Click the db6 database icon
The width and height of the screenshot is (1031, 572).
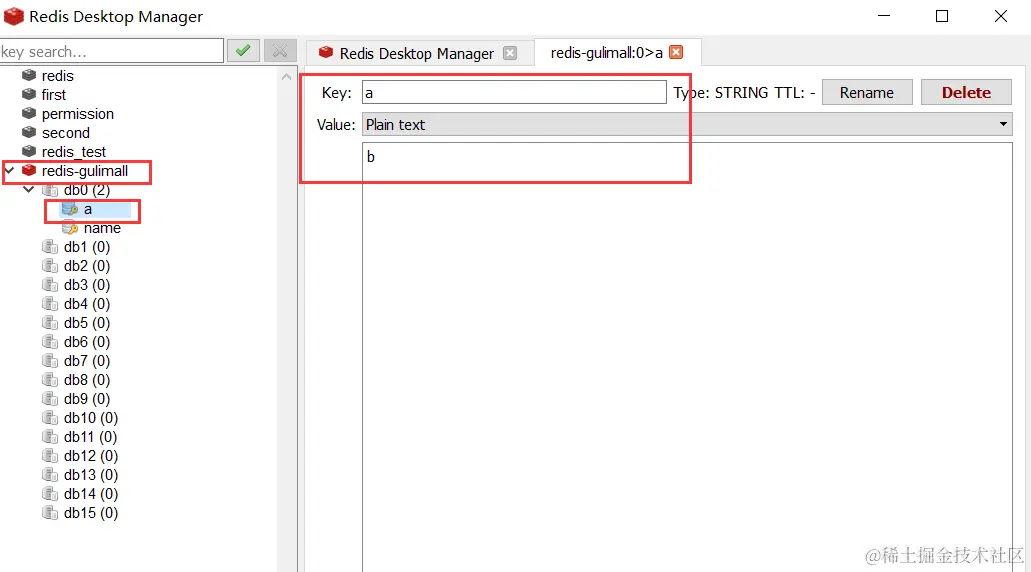[50, 343]
